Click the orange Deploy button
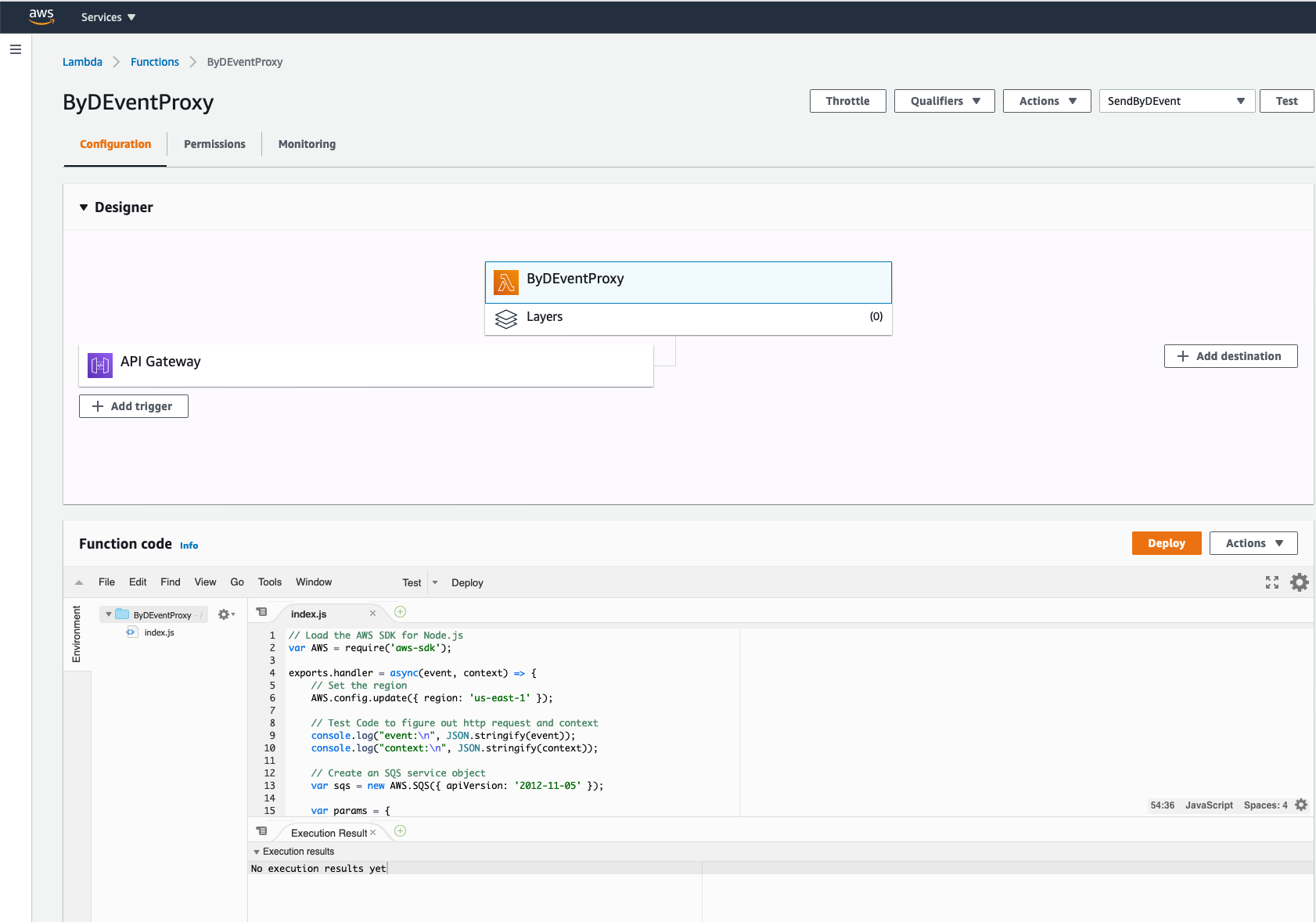This screenshot has height=922, width=1316. pyautogui.click(x=1167, y=543)
